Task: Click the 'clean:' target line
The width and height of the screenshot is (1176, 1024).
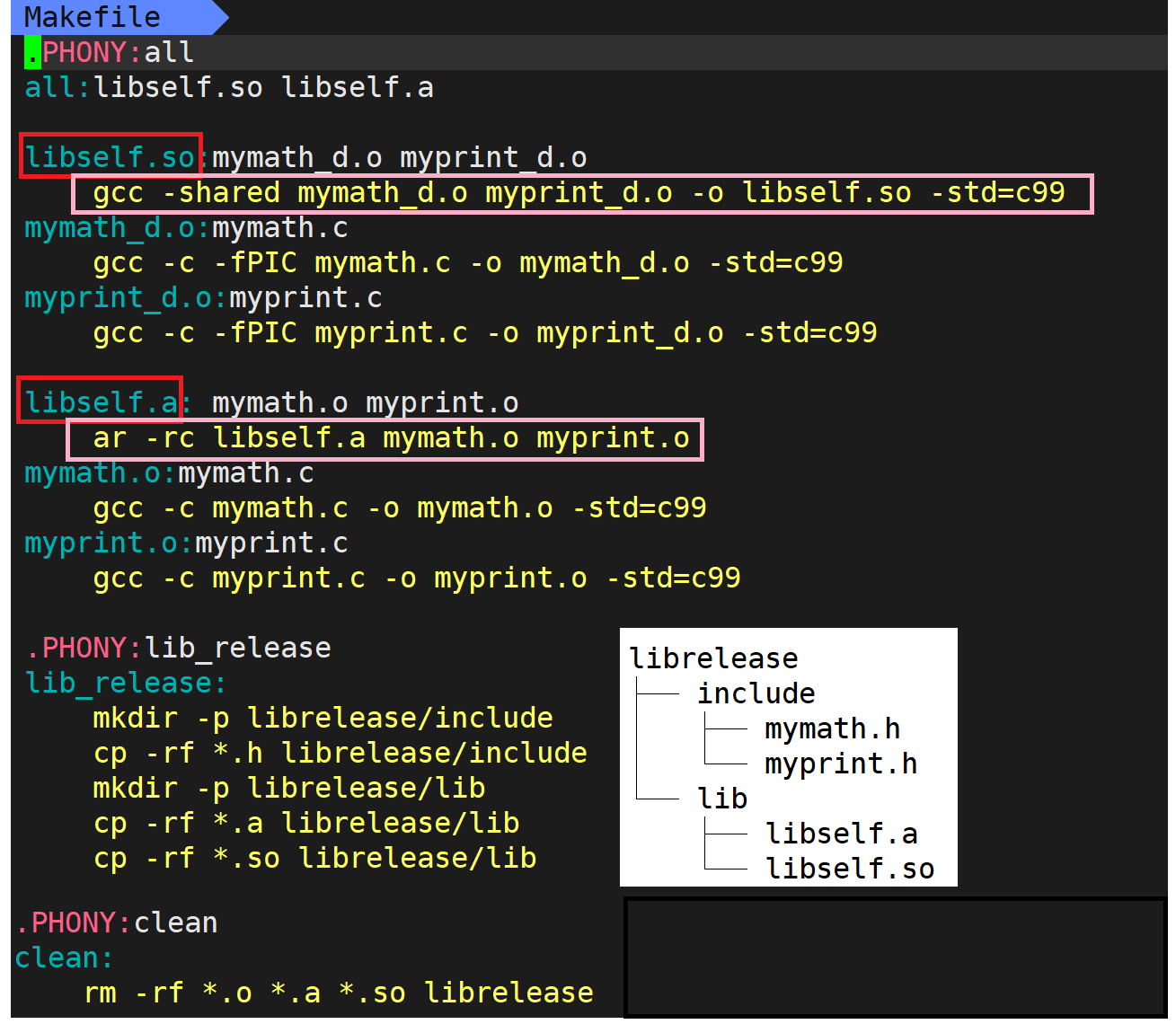Action: click(64, 958)
